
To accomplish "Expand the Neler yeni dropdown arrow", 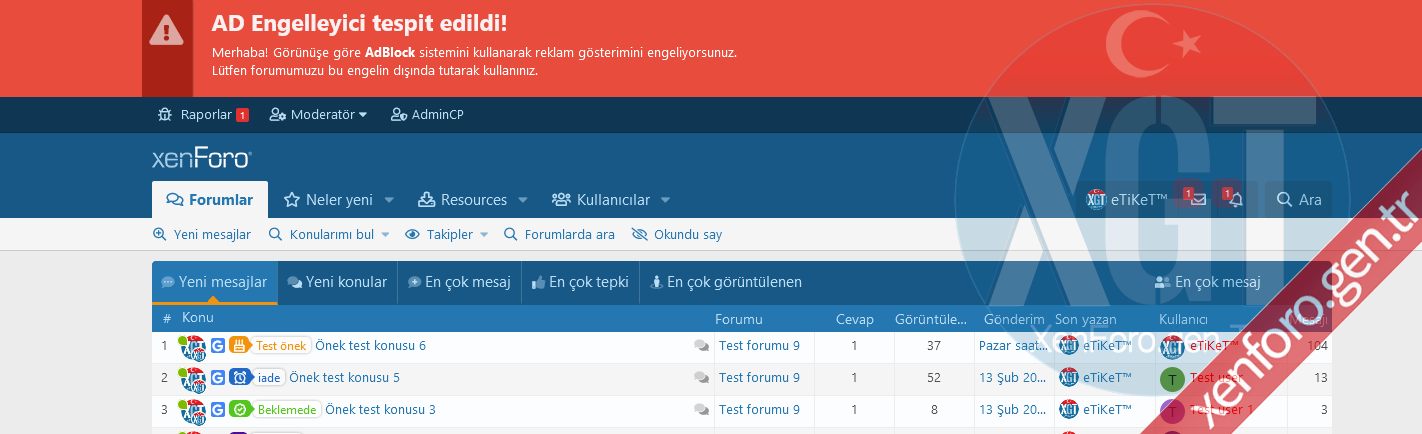I will pyautogui.click(x=389, y=200).
